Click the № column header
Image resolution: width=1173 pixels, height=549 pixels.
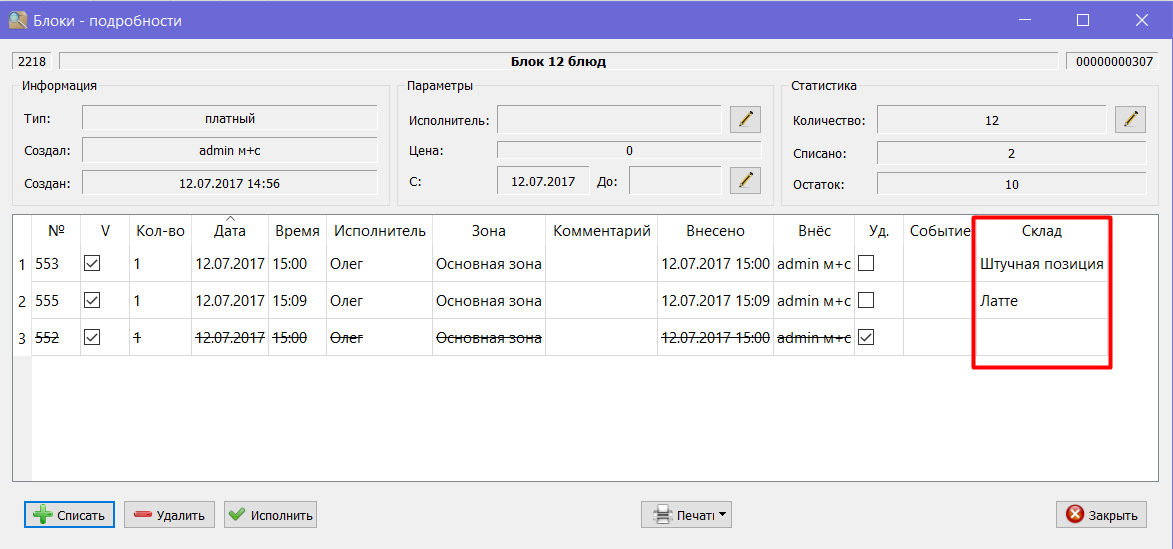[56, 231]
